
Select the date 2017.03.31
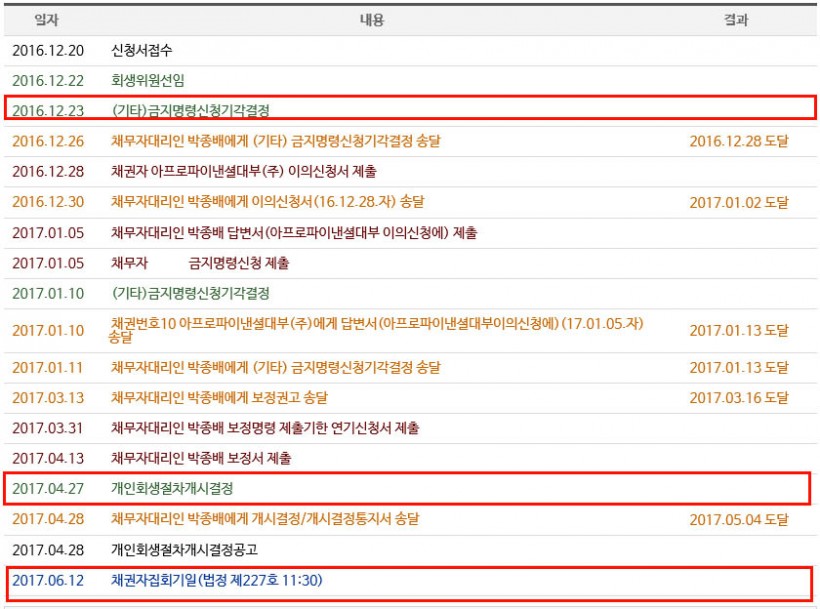(x=48, y=428)
